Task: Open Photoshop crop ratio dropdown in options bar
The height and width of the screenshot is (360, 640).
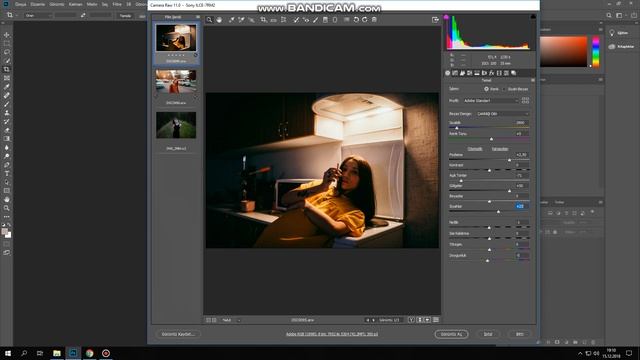Action: [x=38, y=16]
